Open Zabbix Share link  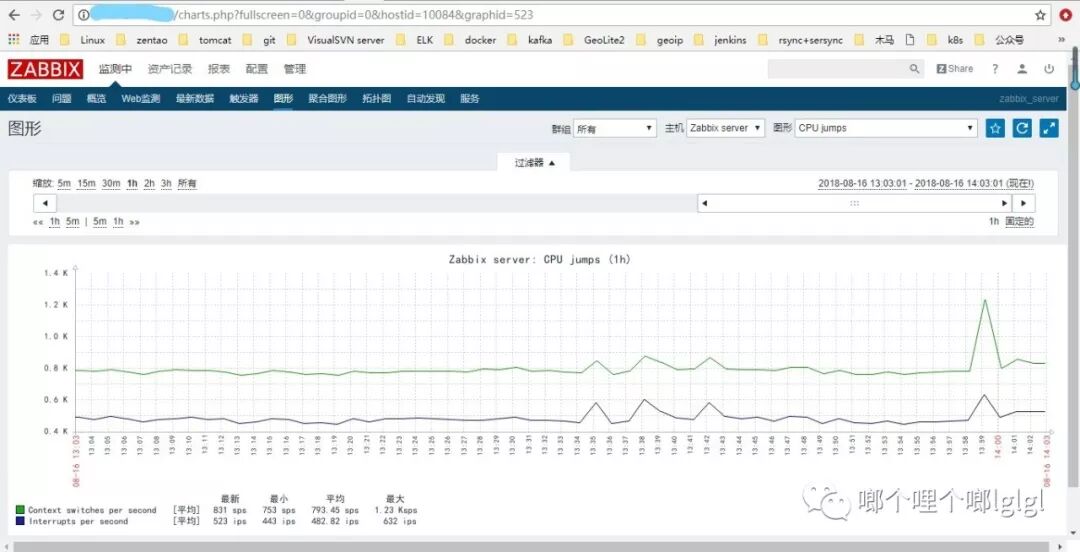click(x=955, y=69)
